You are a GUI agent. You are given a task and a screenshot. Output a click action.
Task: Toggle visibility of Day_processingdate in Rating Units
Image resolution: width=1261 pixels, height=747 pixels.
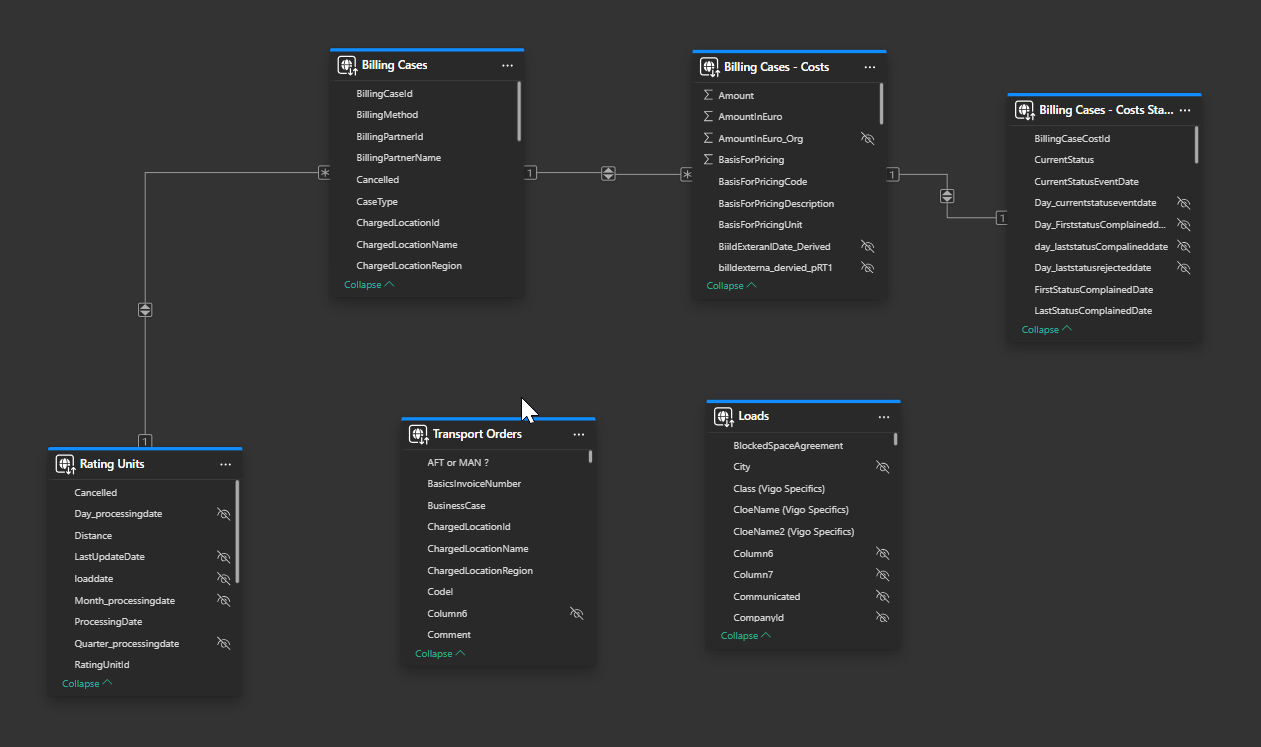click(224, 513)
